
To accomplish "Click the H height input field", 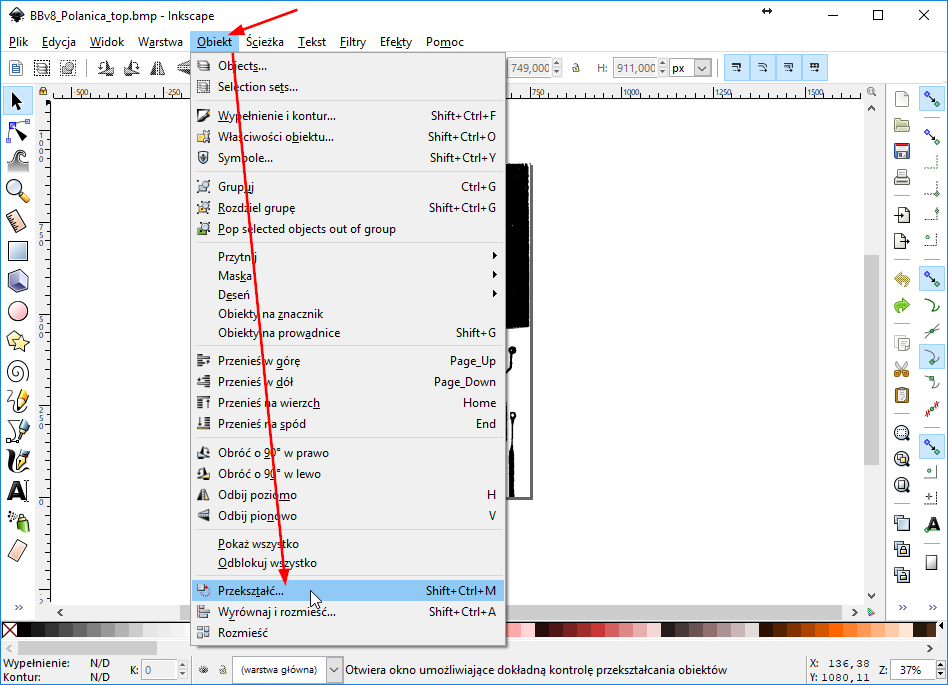I will click(x=635, y=68).
